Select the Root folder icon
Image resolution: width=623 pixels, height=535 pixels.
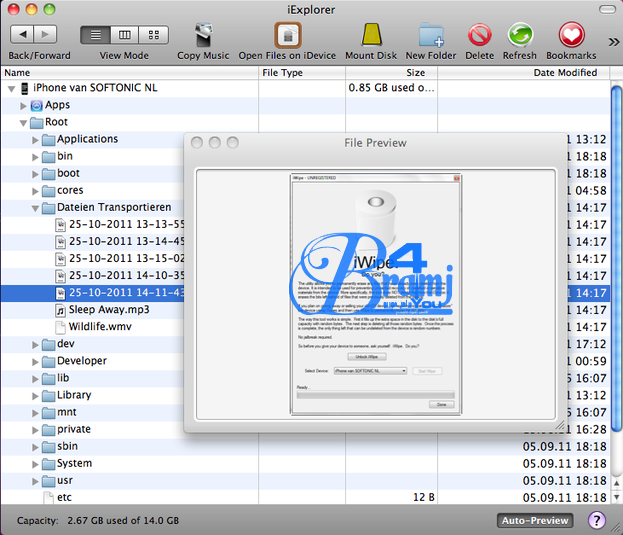coord(37,122)
